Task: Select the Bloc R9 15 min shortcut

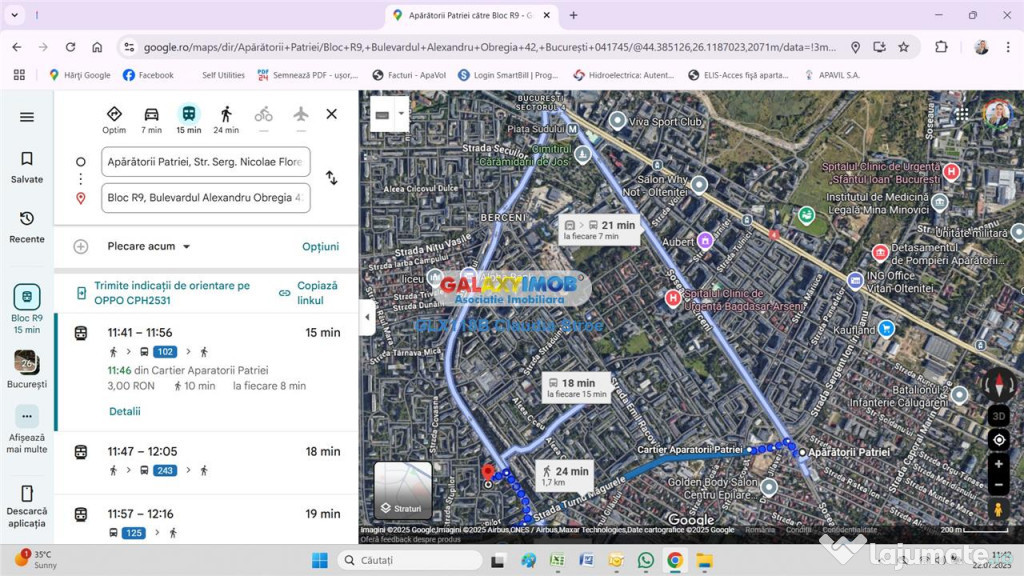Action: [x=27, y=309]
